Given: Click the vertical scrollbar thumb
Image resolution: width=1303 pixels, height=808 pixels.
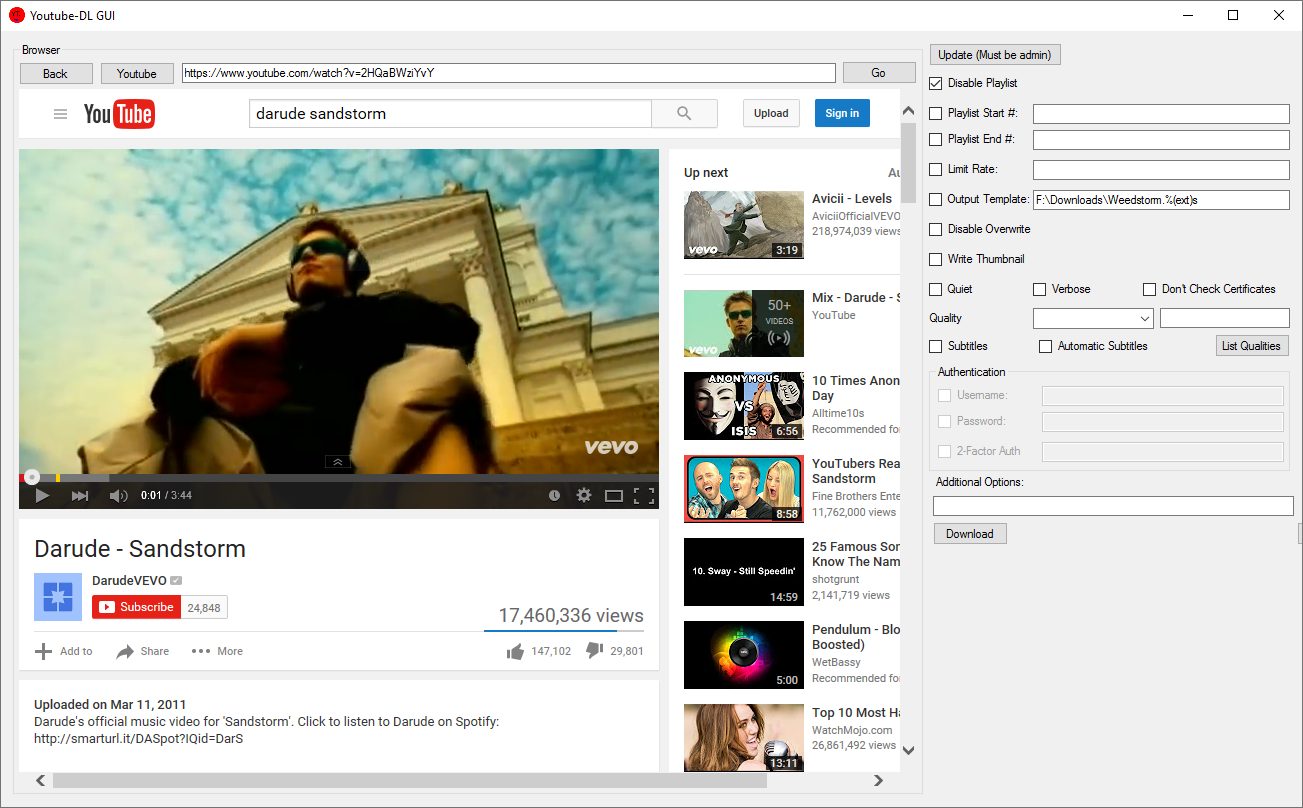Looking at the screenshot, I should pos(908,163).
